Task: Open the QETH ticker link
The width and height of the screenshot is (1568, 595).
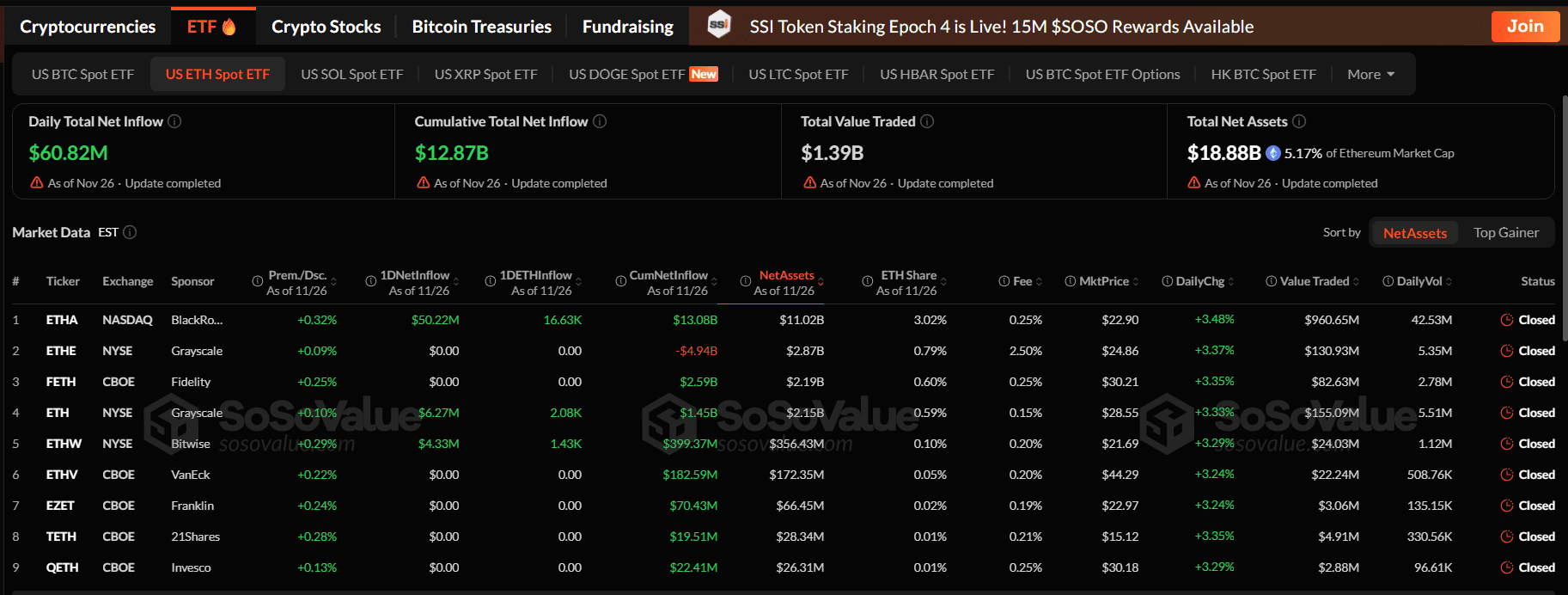Action: coord(62,567)
